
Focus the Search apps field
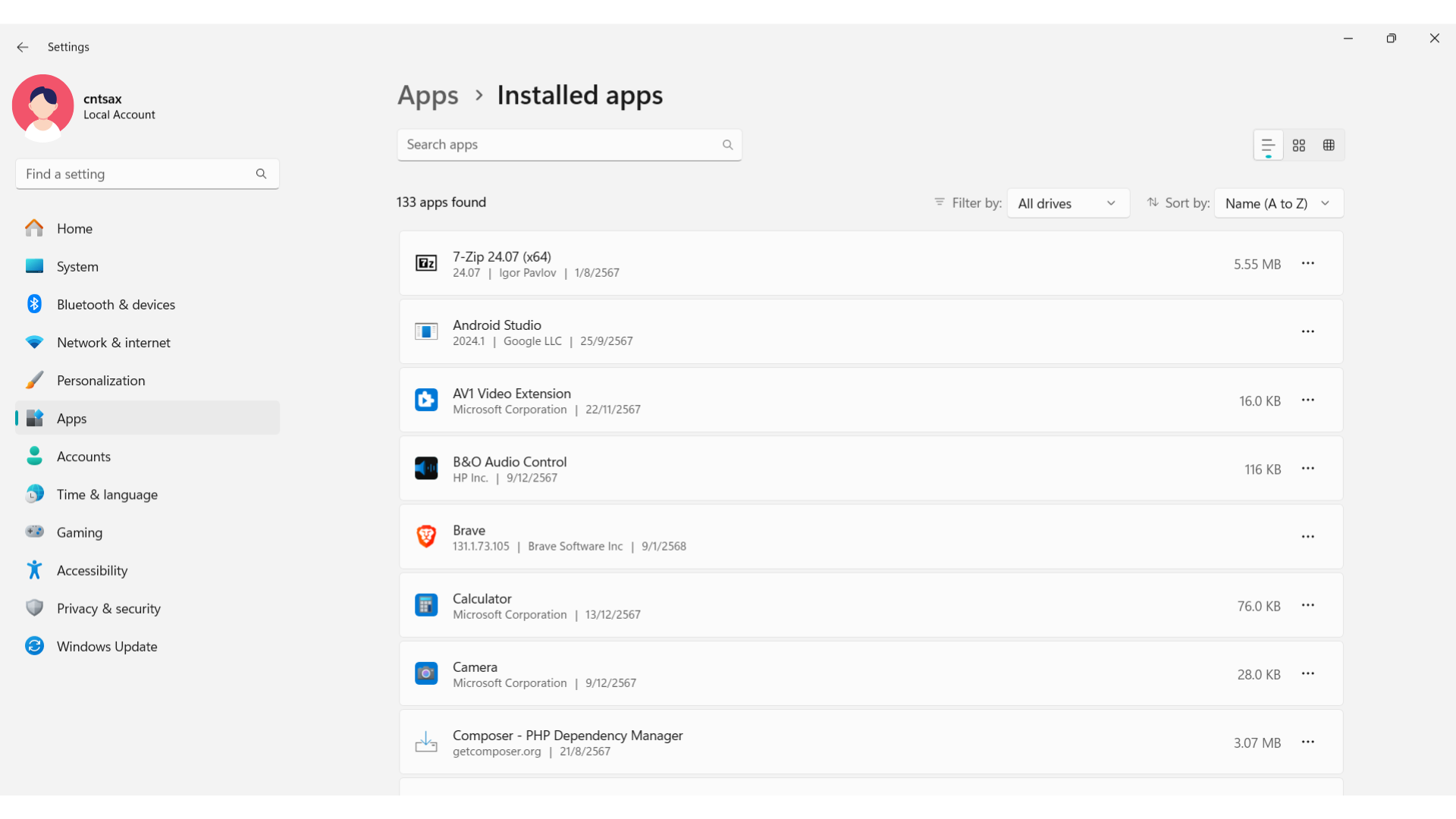(x=570, y=145)
